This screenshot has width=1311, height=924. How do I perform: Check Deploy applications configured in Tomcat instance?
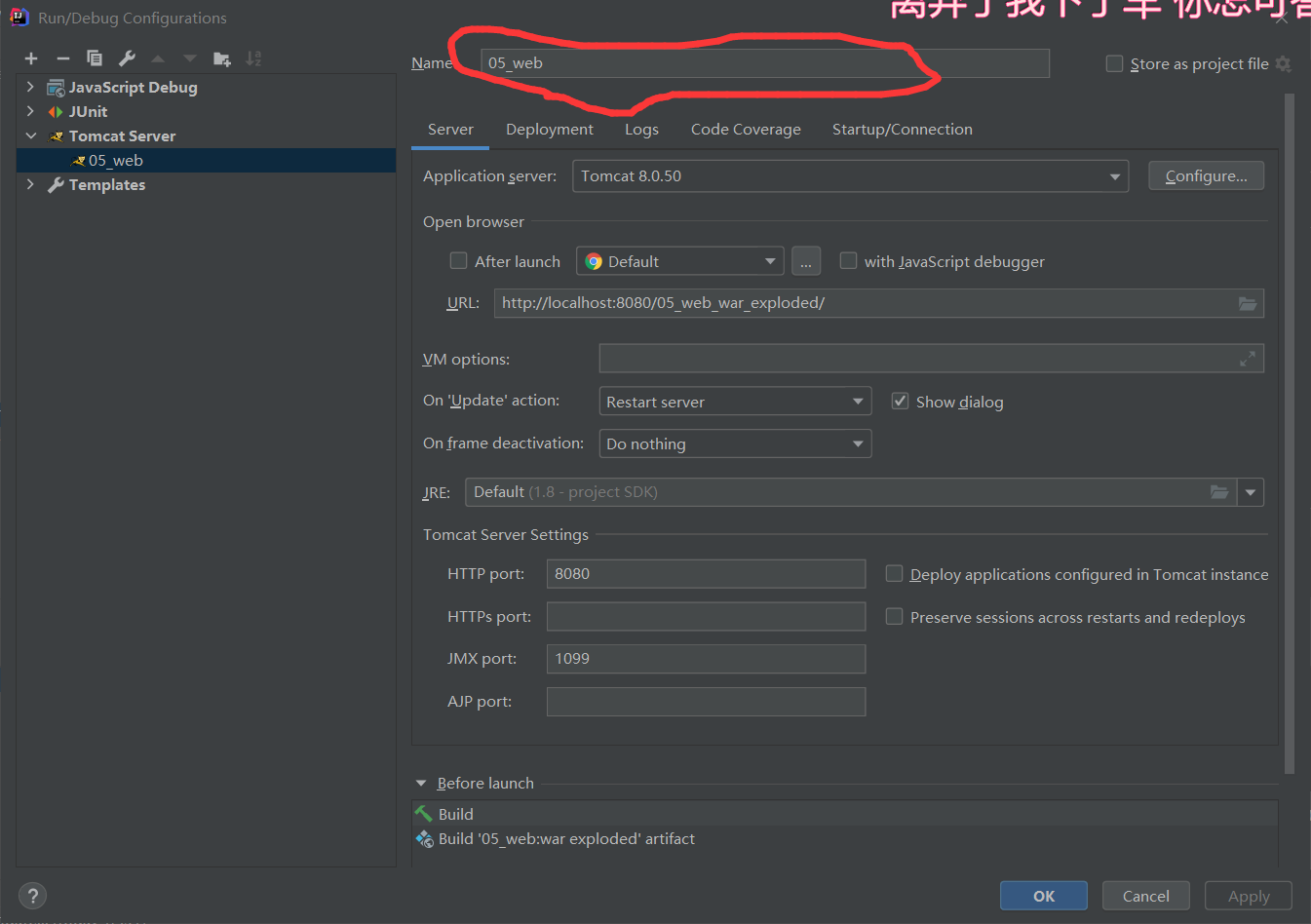894,573
